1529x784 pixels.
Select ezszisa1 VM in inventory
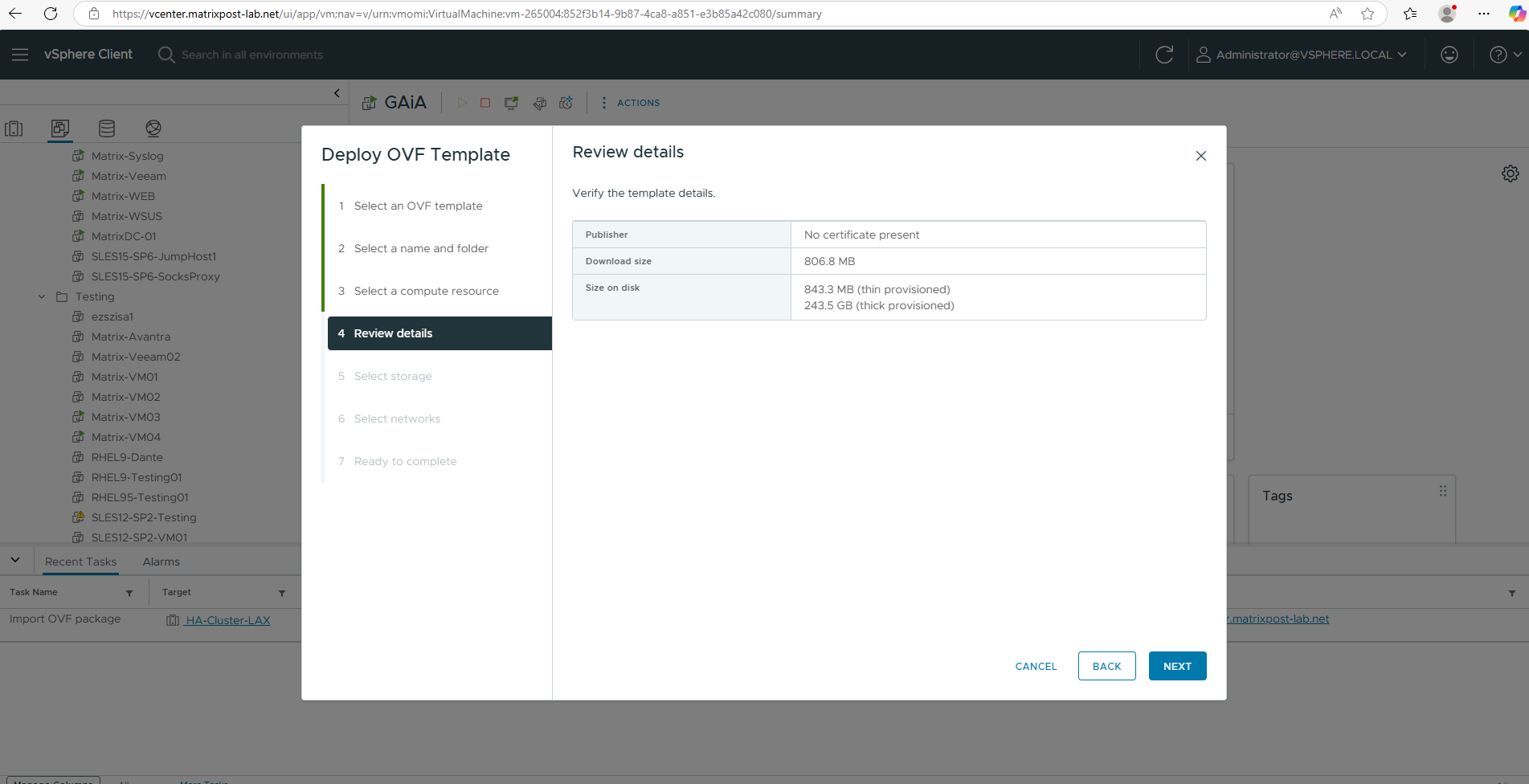(x=112, y=316)
